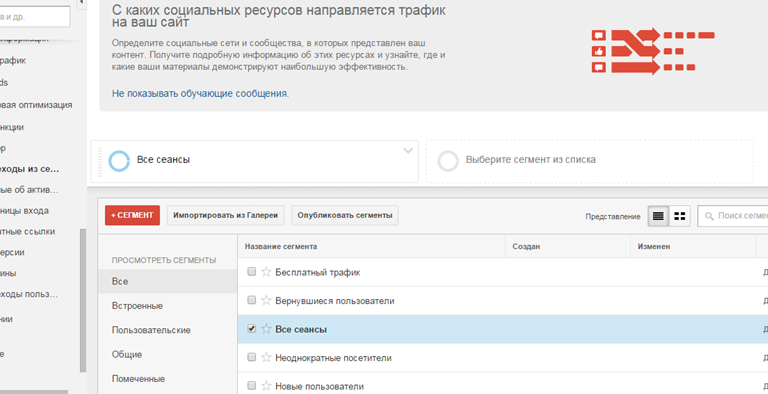Click the Вернувшиеся пользователи segment name
Image resolution: width=768 pixels, height=394 pixels.
335,300
